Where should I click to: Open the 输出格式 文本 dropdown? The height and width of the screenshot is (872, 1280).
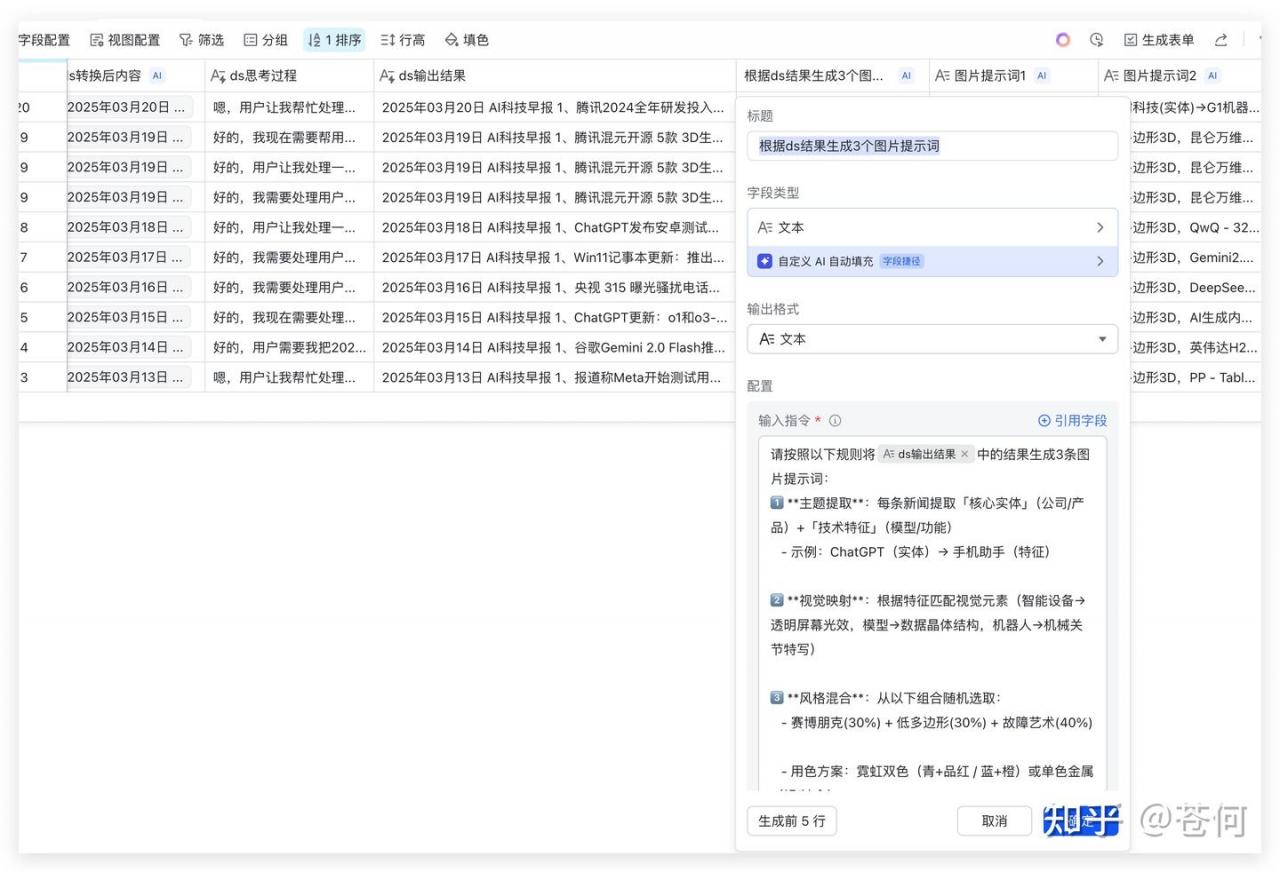932,339
